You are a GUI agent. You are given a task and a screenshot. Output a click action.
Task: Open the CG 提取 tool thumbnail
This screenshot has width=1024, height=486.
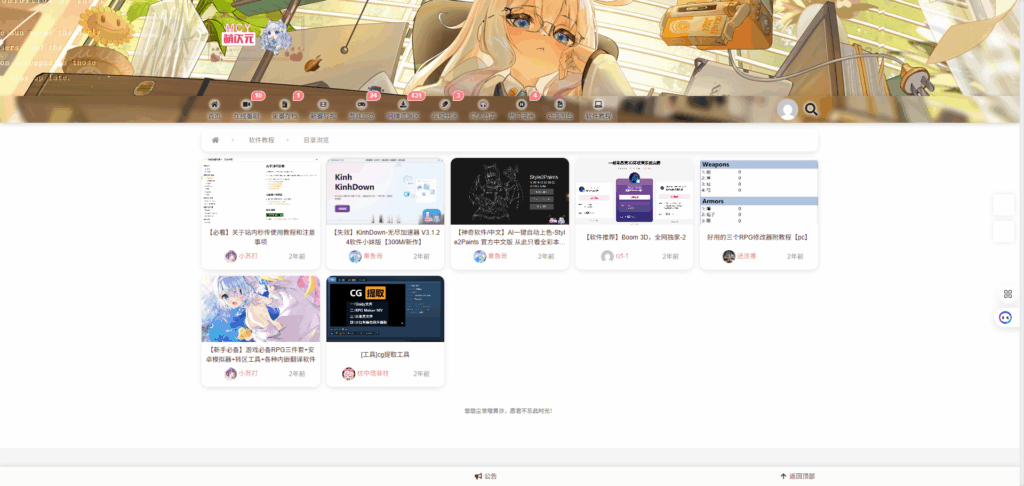point(385,309)
